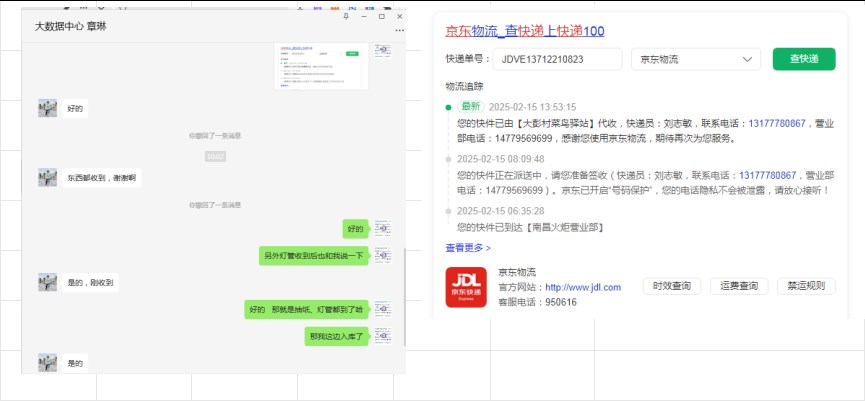The height and width of the screenshot is (401, 865).
Task: Select the 2025-02-15 06:35:28 timestamp
Action: (x=501, y=211)
